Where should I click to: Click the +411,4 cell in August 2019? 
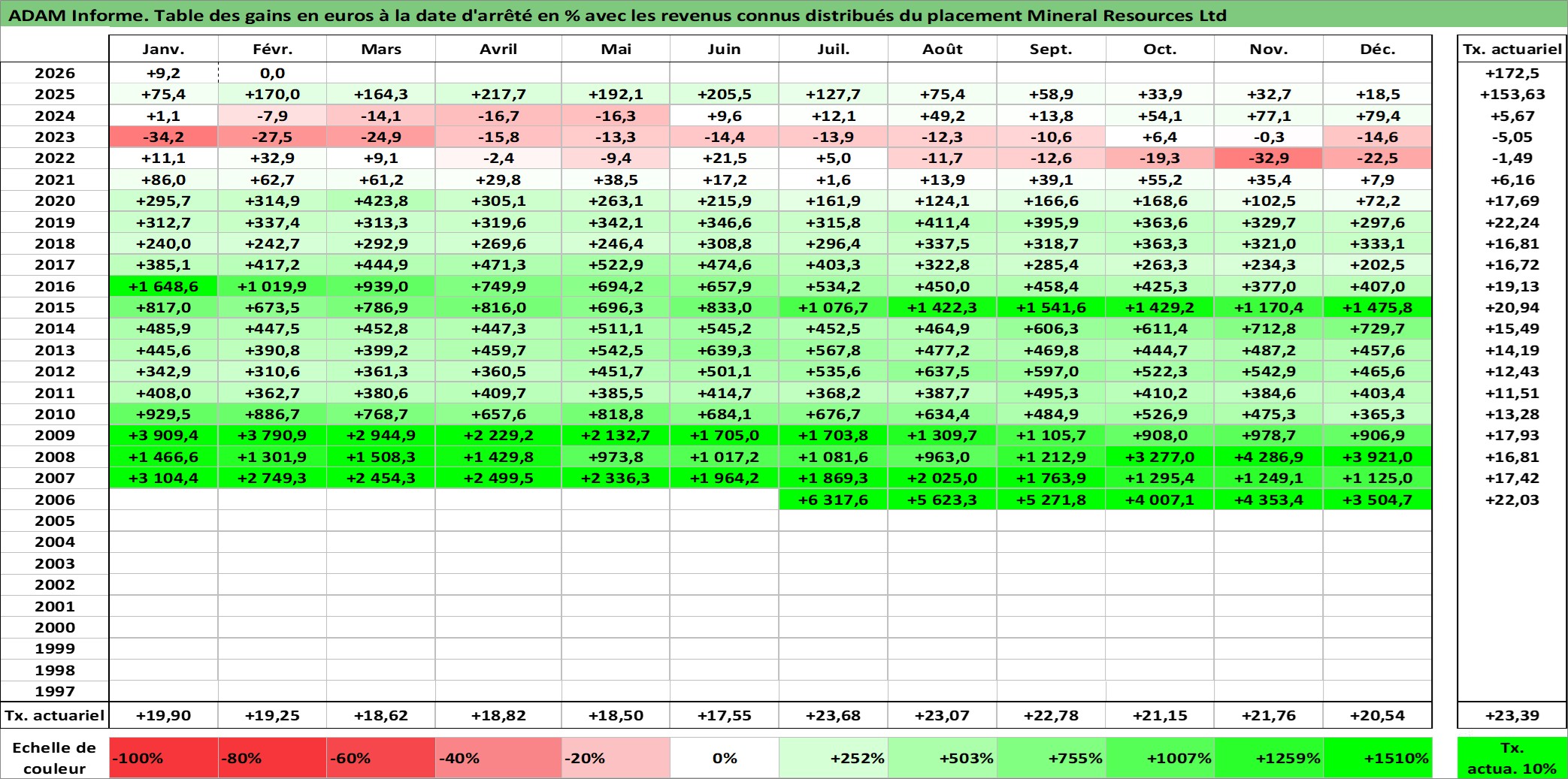tap(942, 222)
